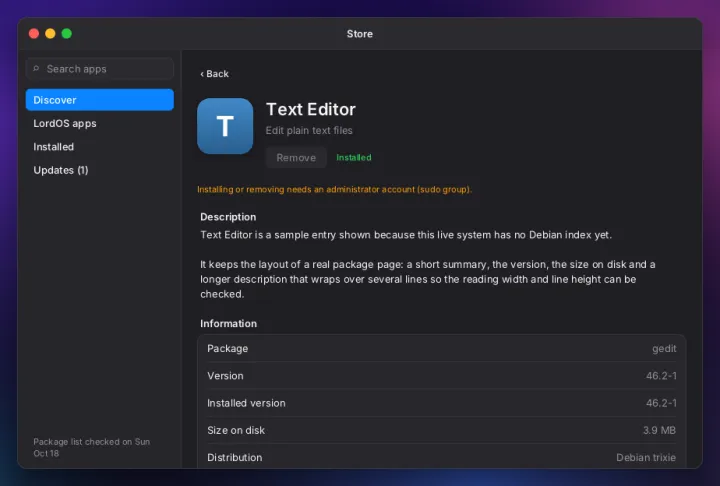Image resolution: width=720 pixels, height=486 pixels.
Task: Click the Installed version row label
Action: [x=246, y=403]
